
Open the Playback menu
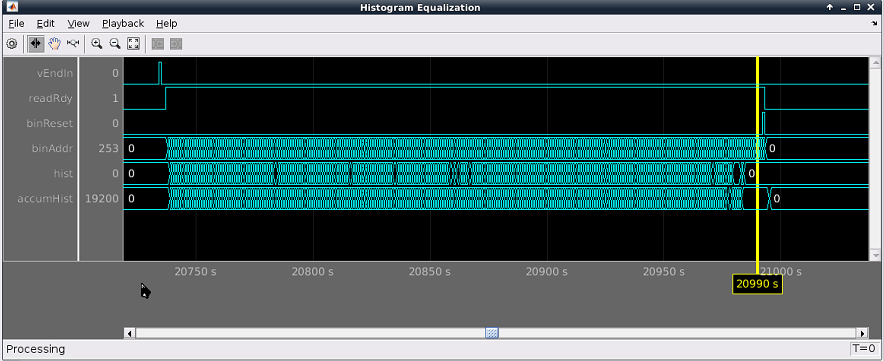click(x=123, y=23)
